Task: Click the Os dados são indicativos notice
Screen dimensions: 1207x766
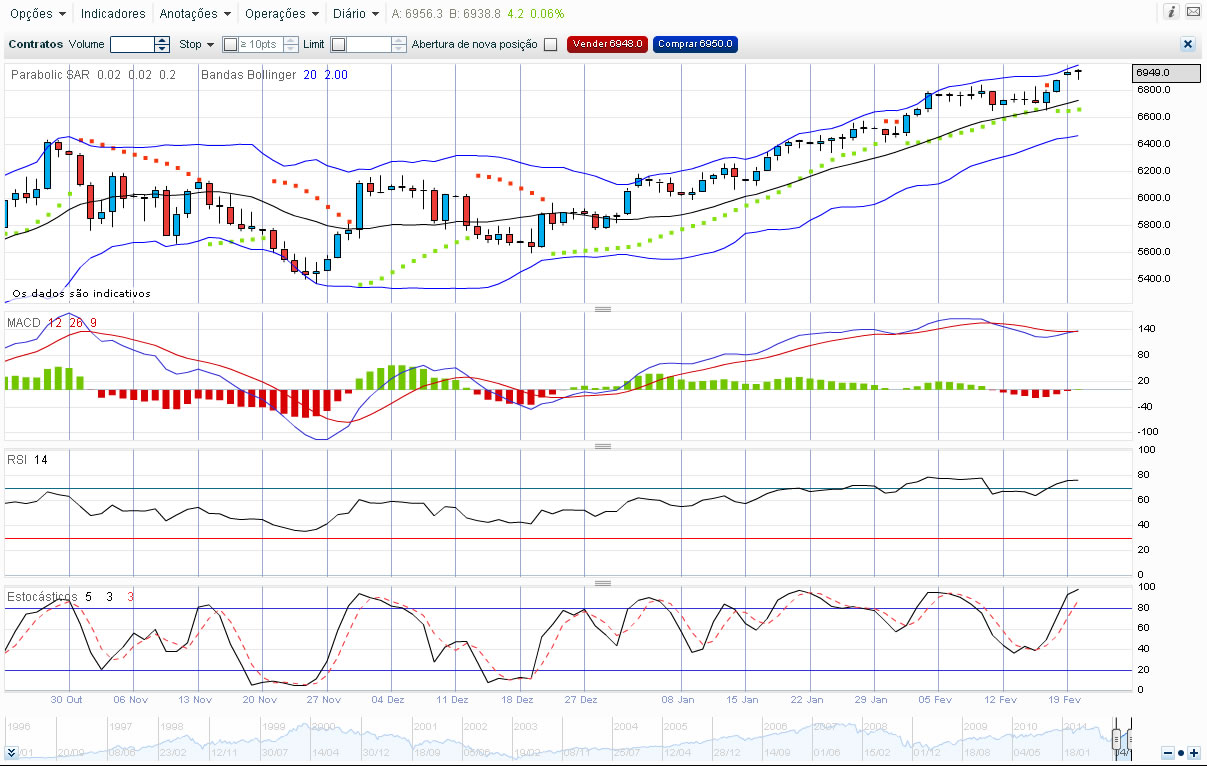Action: pyautogui.click(x=81, y=294)
